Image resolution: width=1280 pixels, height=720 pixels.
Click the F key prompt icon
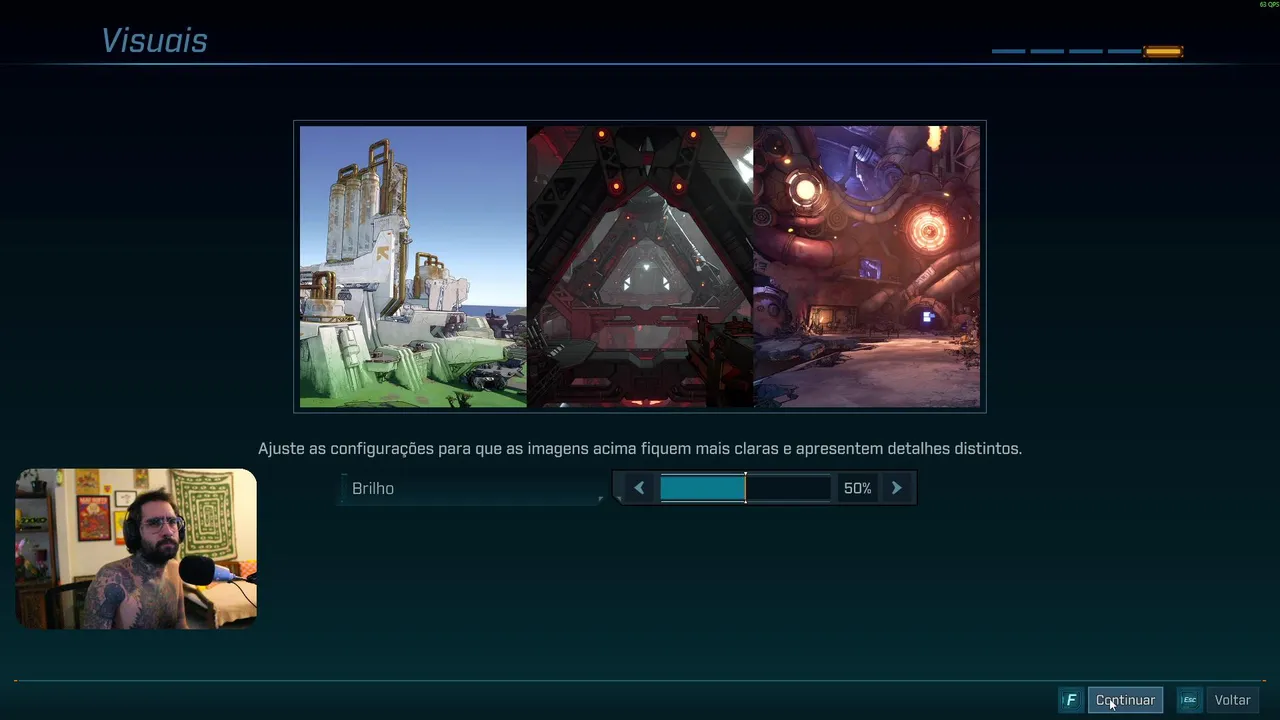click(1070, 700)
